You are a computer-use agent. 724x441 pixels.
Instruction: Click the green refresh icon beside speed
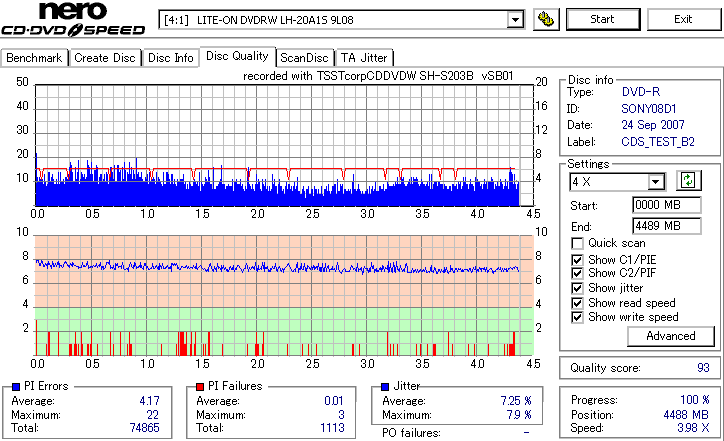coord(688,180)
